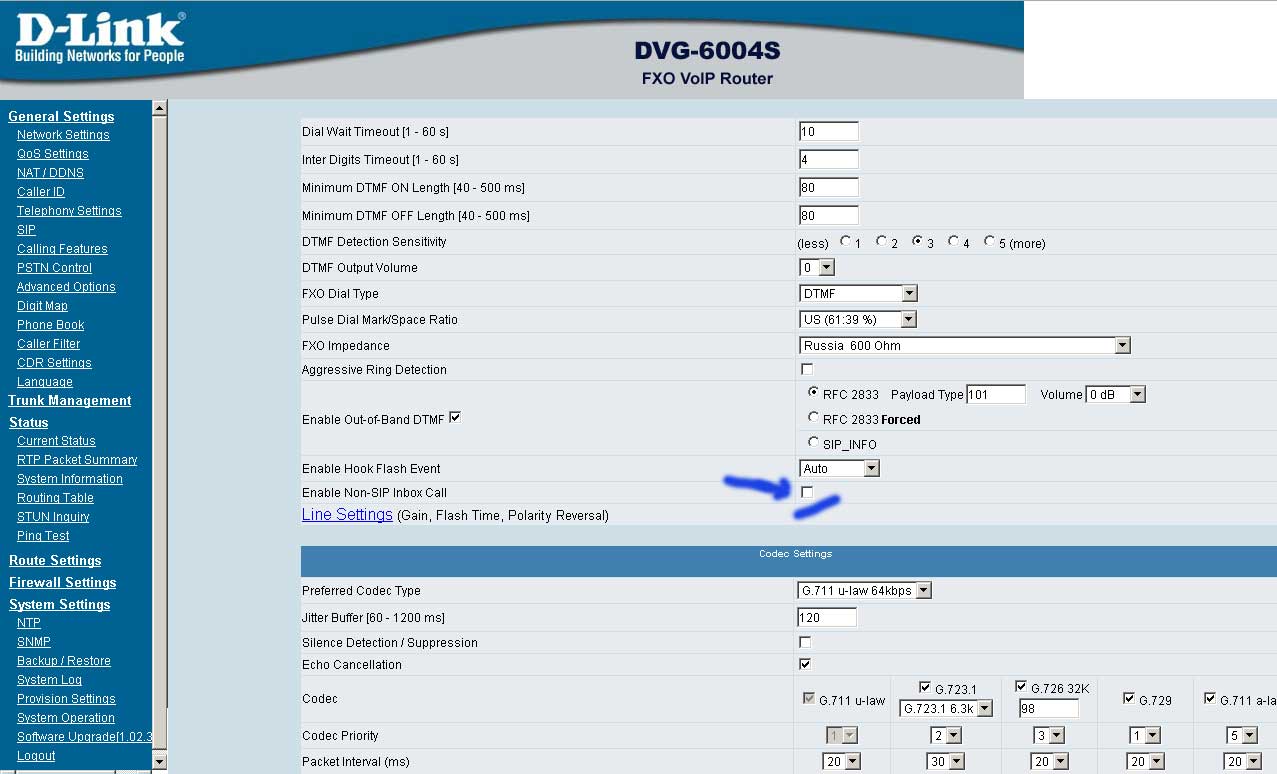Click Jitter Buffer input field

click(x=827, y=618)
